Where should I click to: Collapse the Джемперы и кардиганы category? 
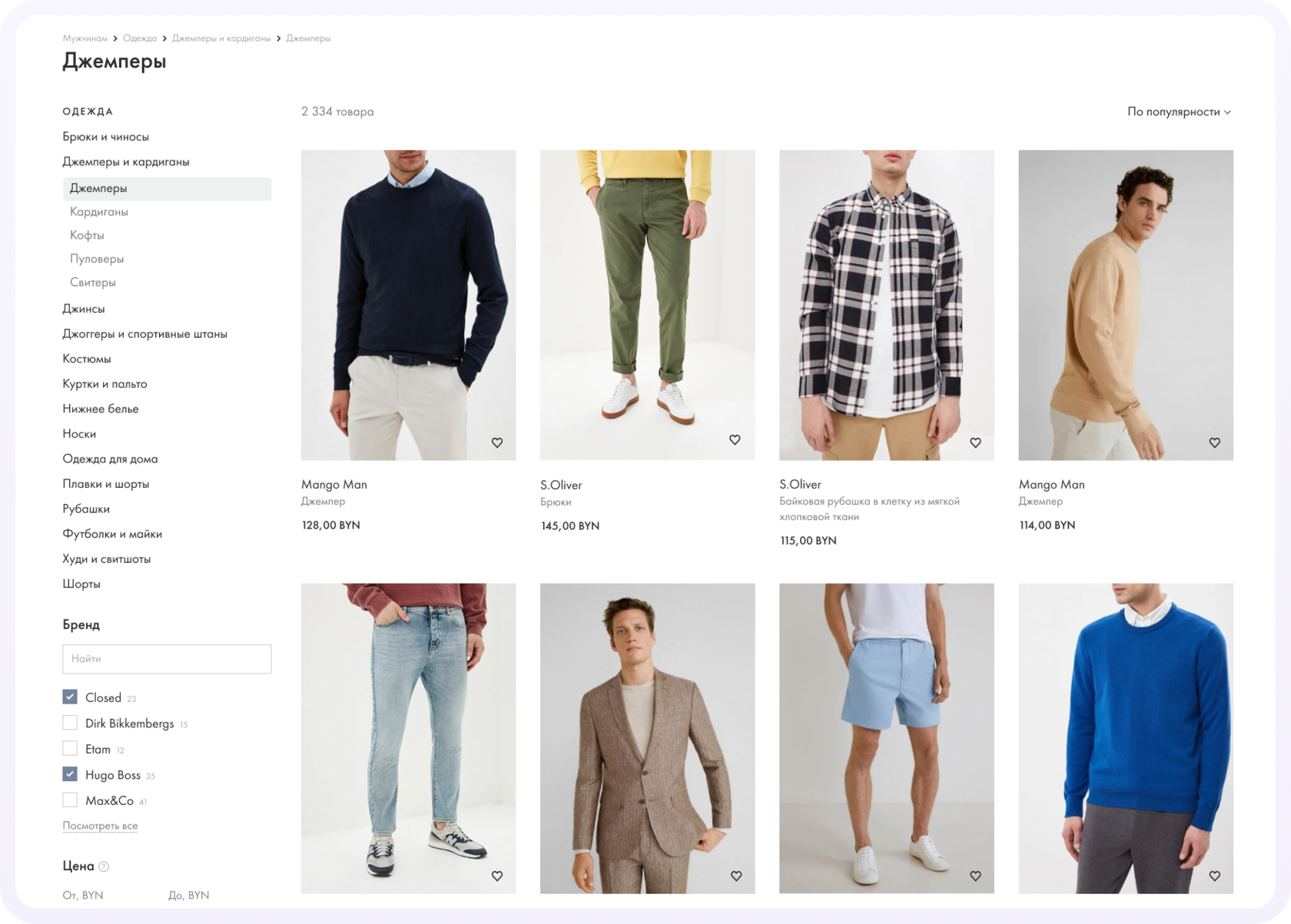click(126, 162)
